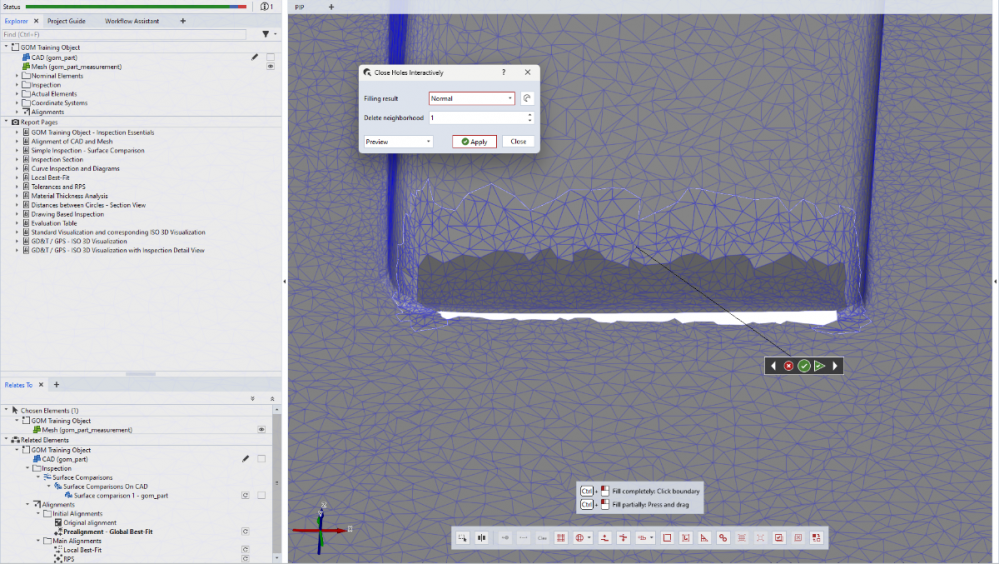
Task: Click the info indicator icon next to Status bar
Action: (265, 6)
